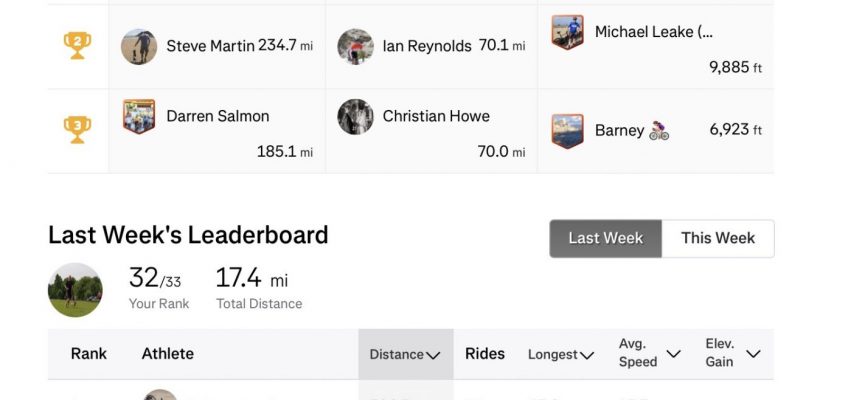
Task: Open Ian Reynolds' profile avatar
Action: (x=355, y=46)
